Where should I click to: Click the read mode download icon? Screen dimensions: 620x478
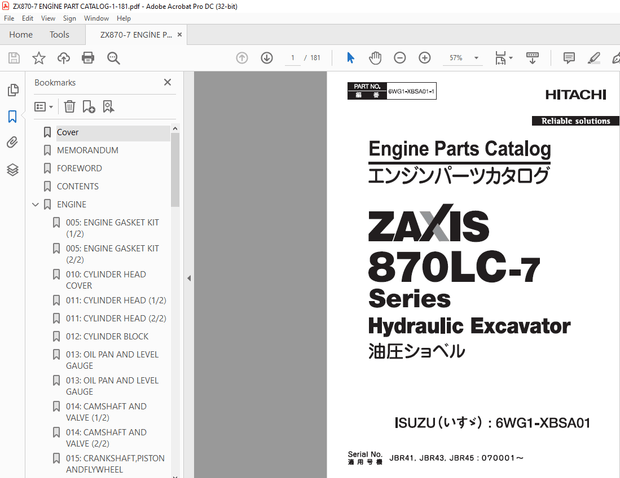click(532, 58)
